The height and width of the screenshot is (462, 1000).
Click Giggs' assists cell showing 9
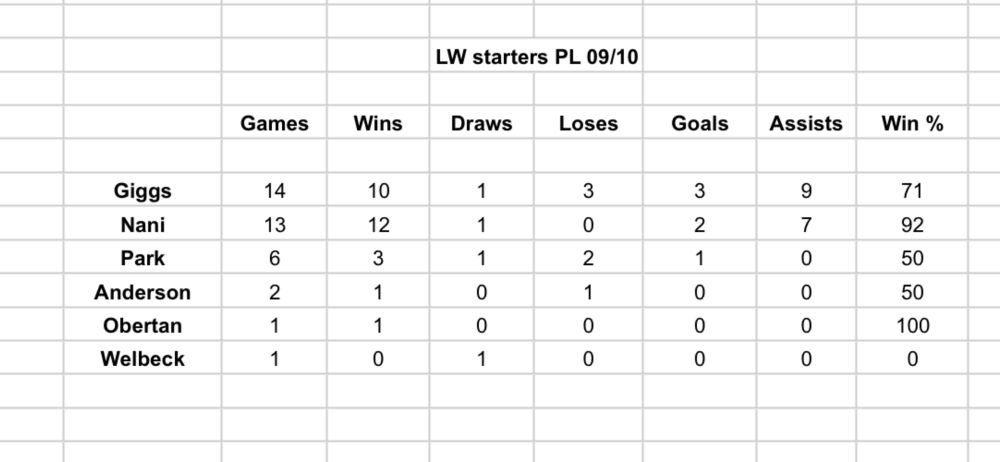[x=806, y=190]
